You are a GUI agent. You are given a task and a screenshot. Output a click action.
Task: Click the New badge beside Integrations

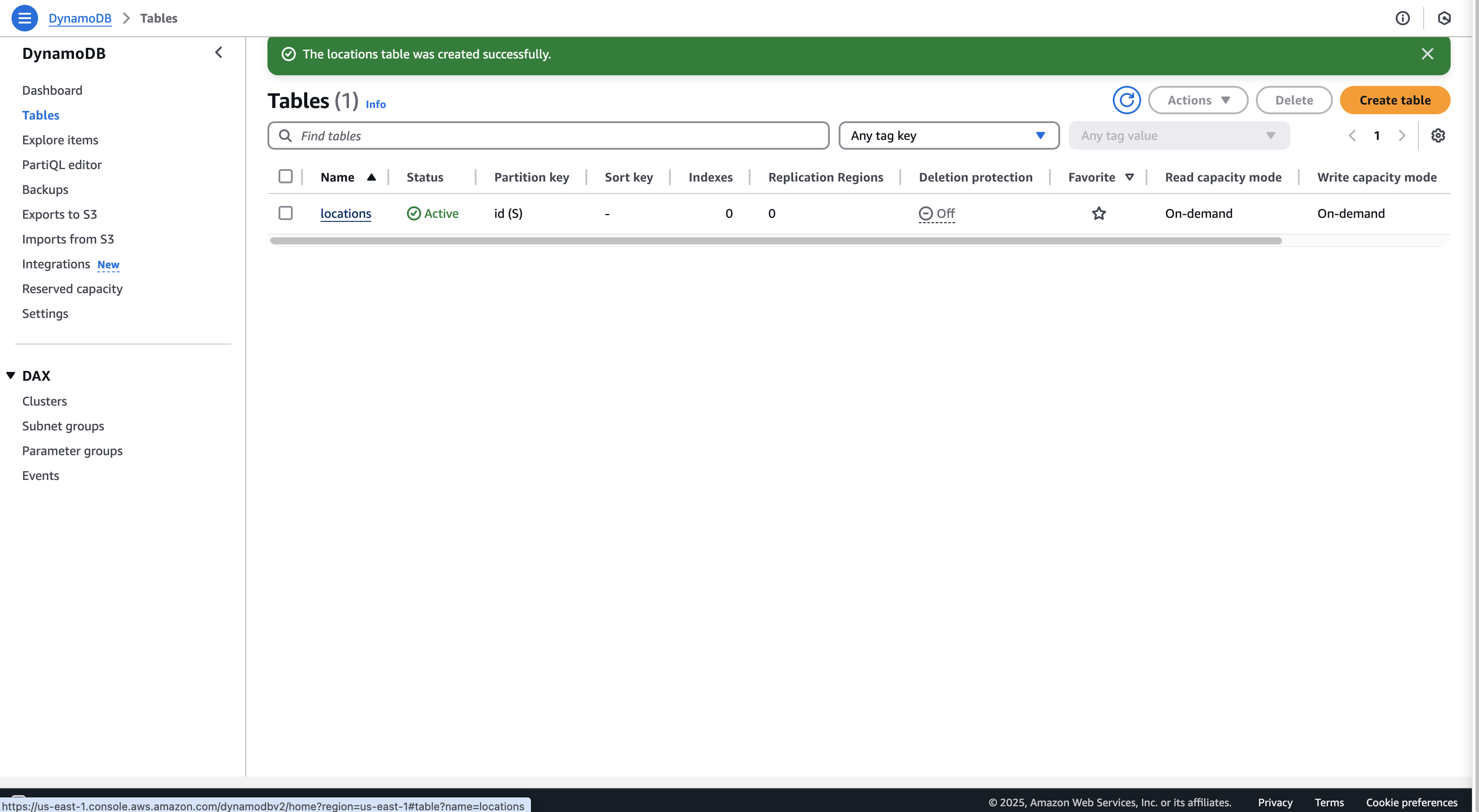(x=108, y=265)
